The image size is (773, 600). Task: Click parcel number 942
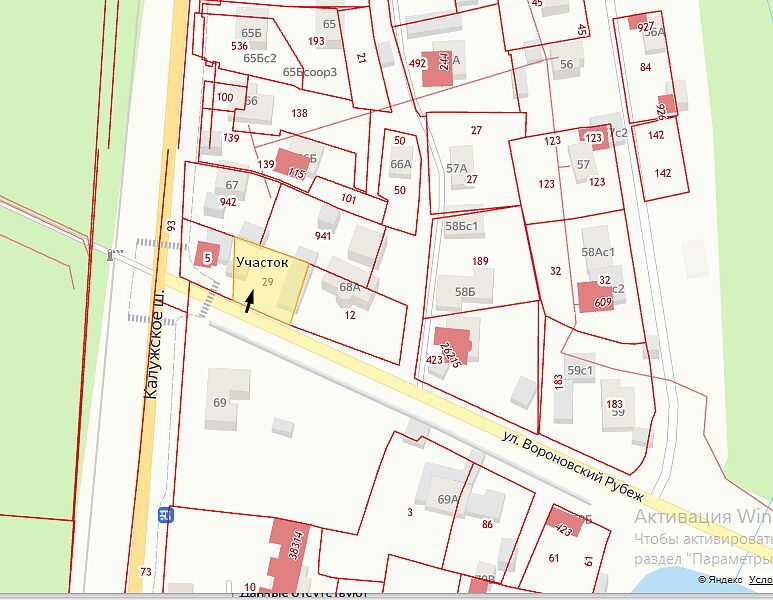coord(228,202)
